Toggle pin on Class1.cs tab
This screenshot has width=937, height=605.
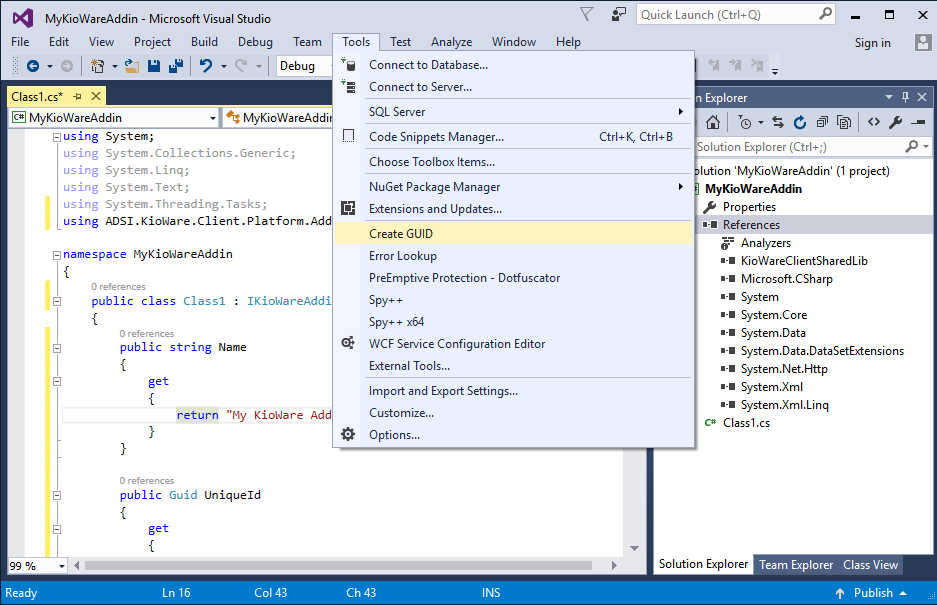pyautogui.click(x=77, y=96)
